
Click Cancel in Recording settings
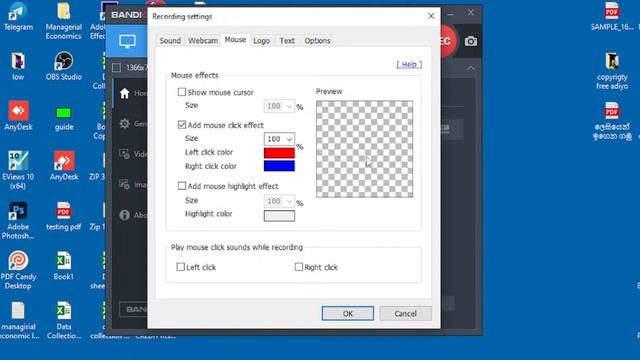pyautogui.click(x=405, y=313)
